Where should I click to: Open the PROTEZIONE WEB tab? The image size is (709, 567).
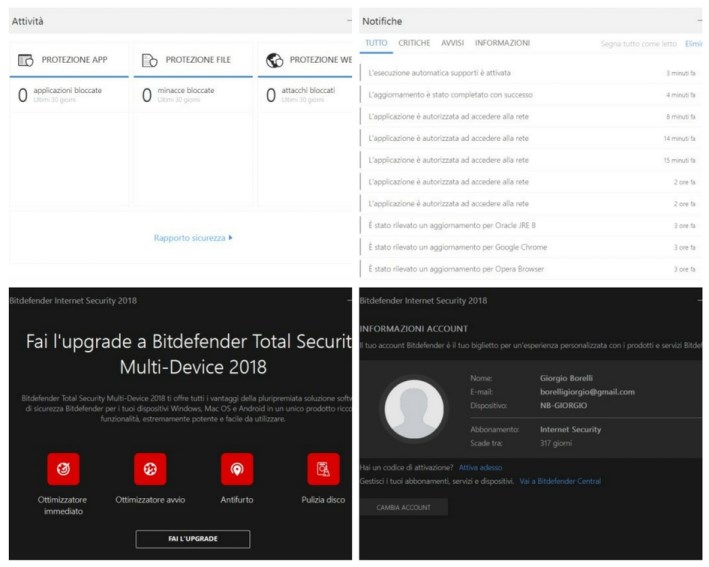pos(305,60)
